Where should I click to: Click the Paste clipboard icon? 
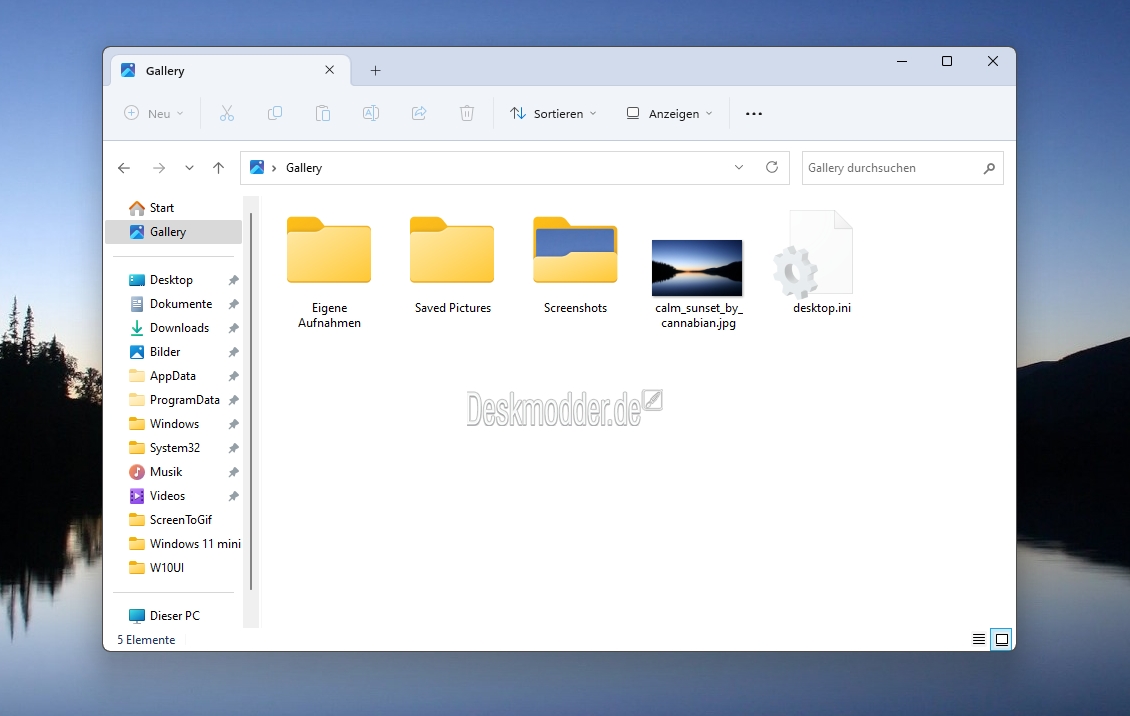(323, 114)
